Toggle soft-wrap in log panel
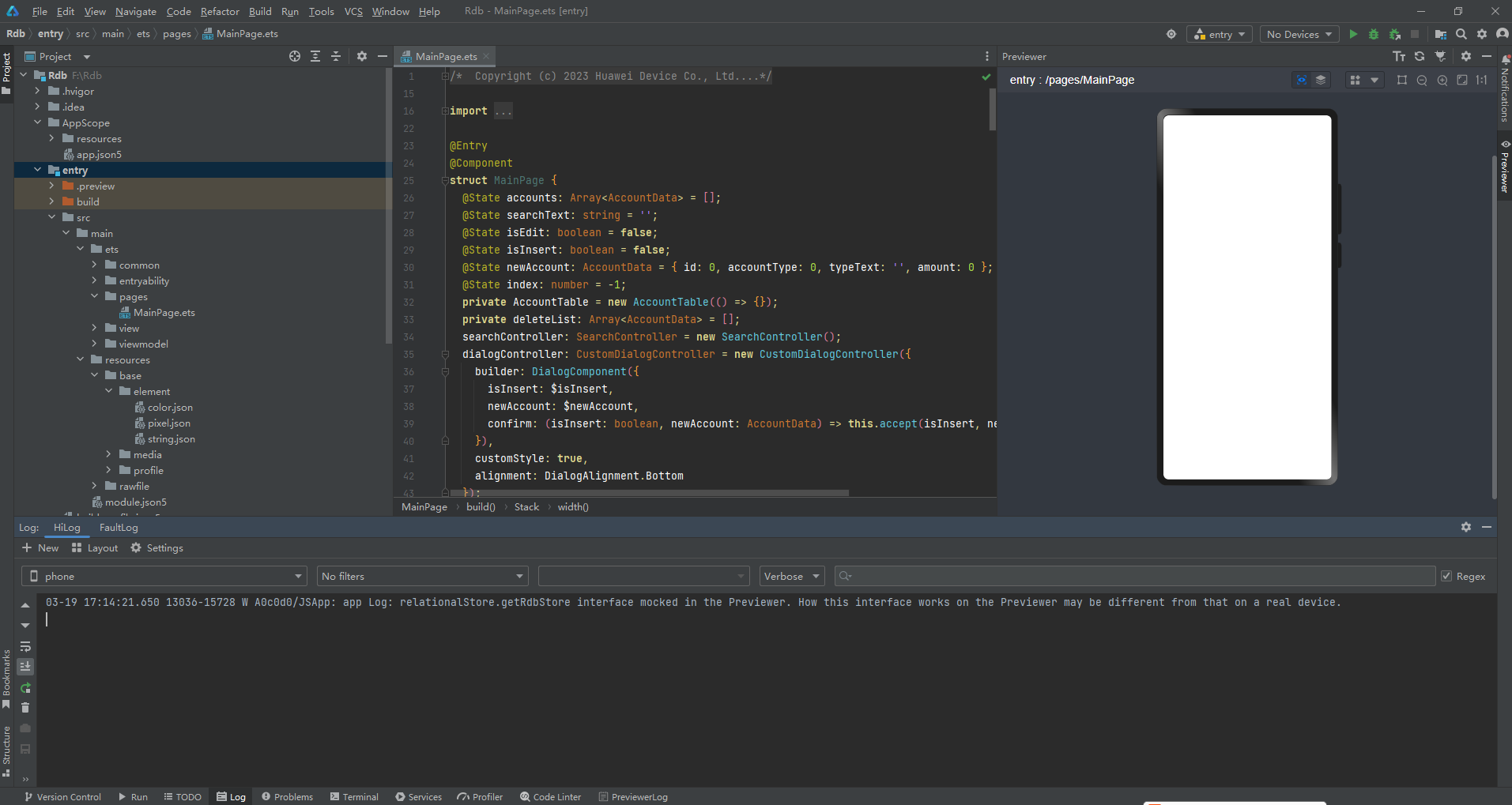This screenshot has height=805, width=1512. (x=25, y=646)
